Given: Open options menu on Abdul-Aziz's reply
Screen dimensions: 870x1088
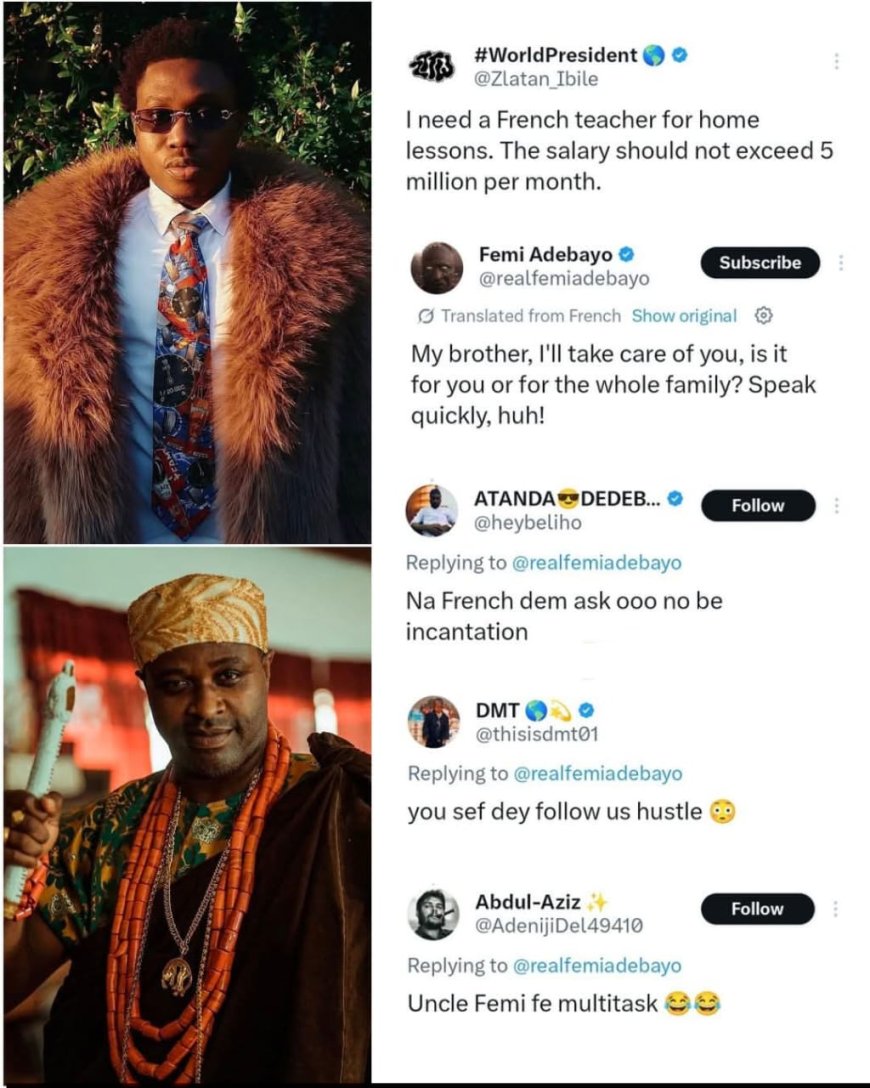Looking at the screenshot, I should (838, 909).
